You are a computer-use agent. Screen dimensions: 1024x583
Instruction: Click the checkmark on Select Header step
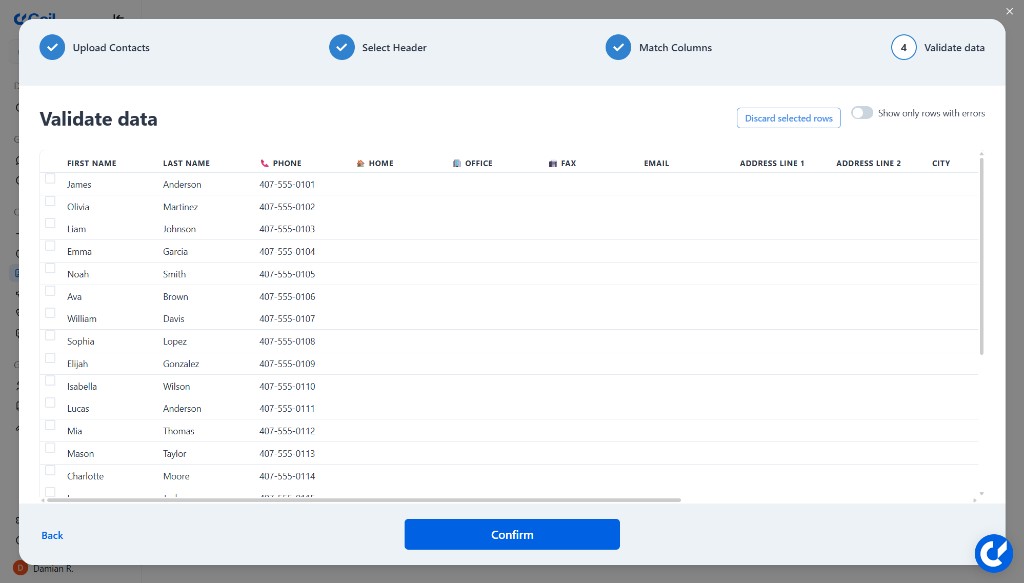(342, 47)
